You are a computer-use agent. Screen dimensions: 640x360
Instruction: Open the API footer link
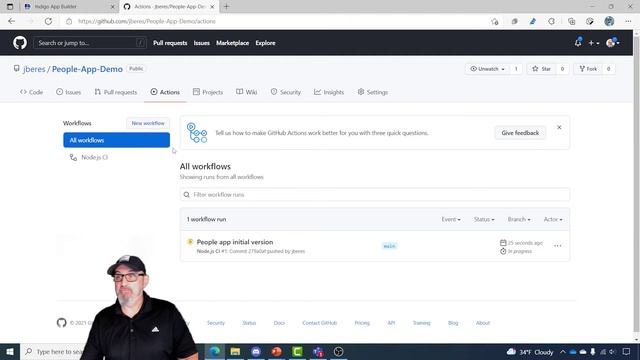(391, 323)
